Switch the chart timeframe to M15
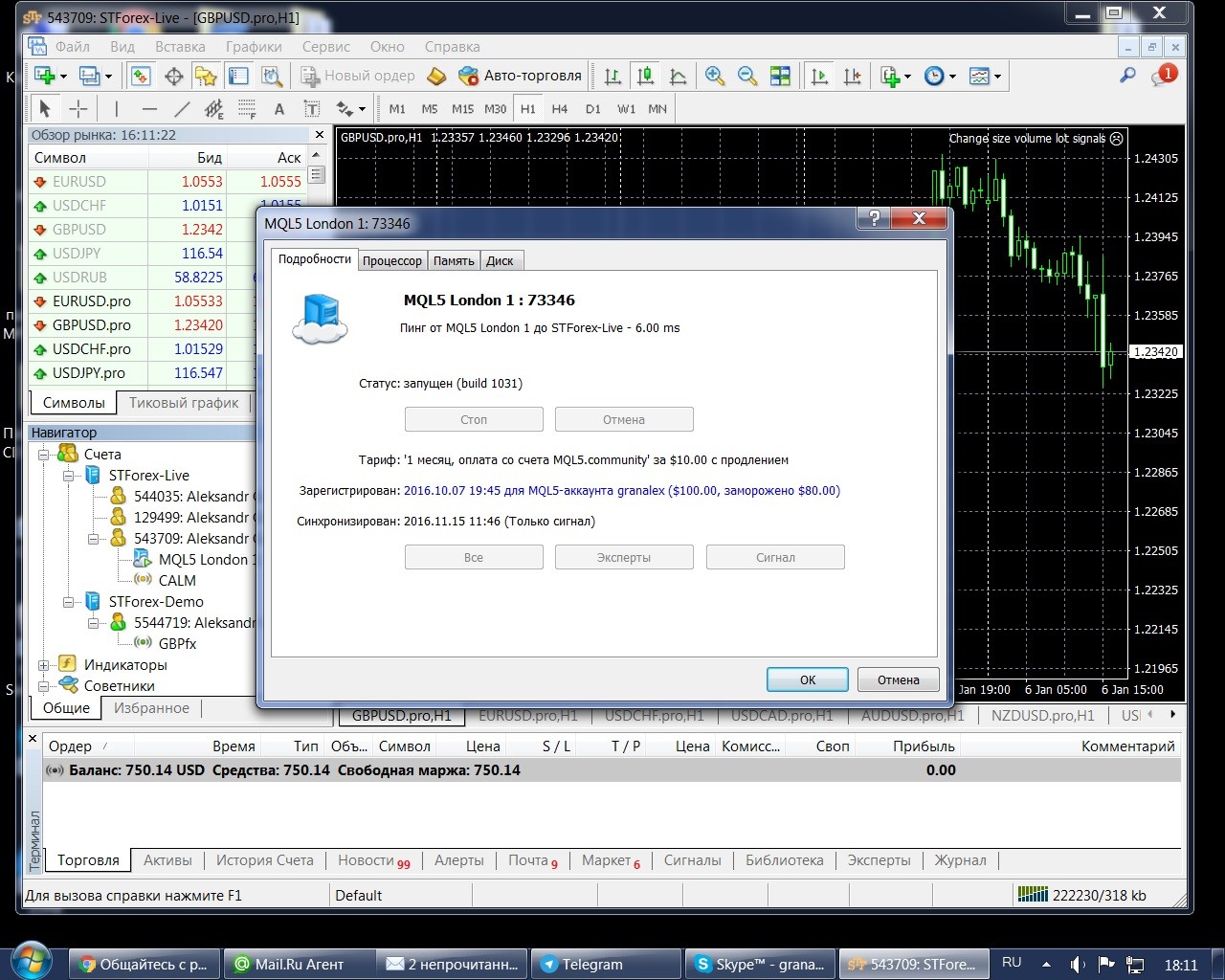Screen dimensions: 1225x980 tap(462, 108)
